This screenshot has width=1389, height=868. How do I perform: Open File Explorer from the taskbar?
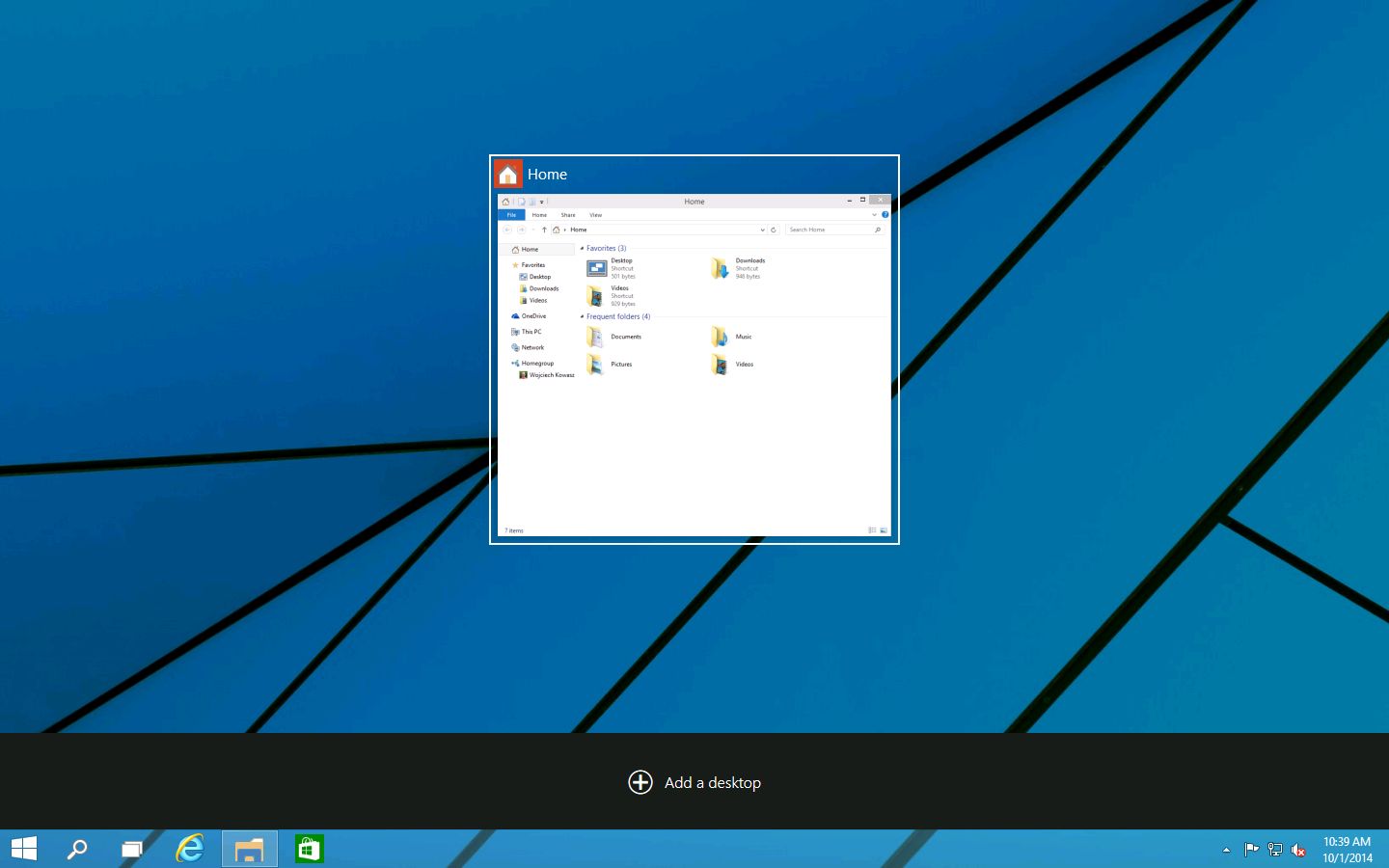[x=250, y=849]
